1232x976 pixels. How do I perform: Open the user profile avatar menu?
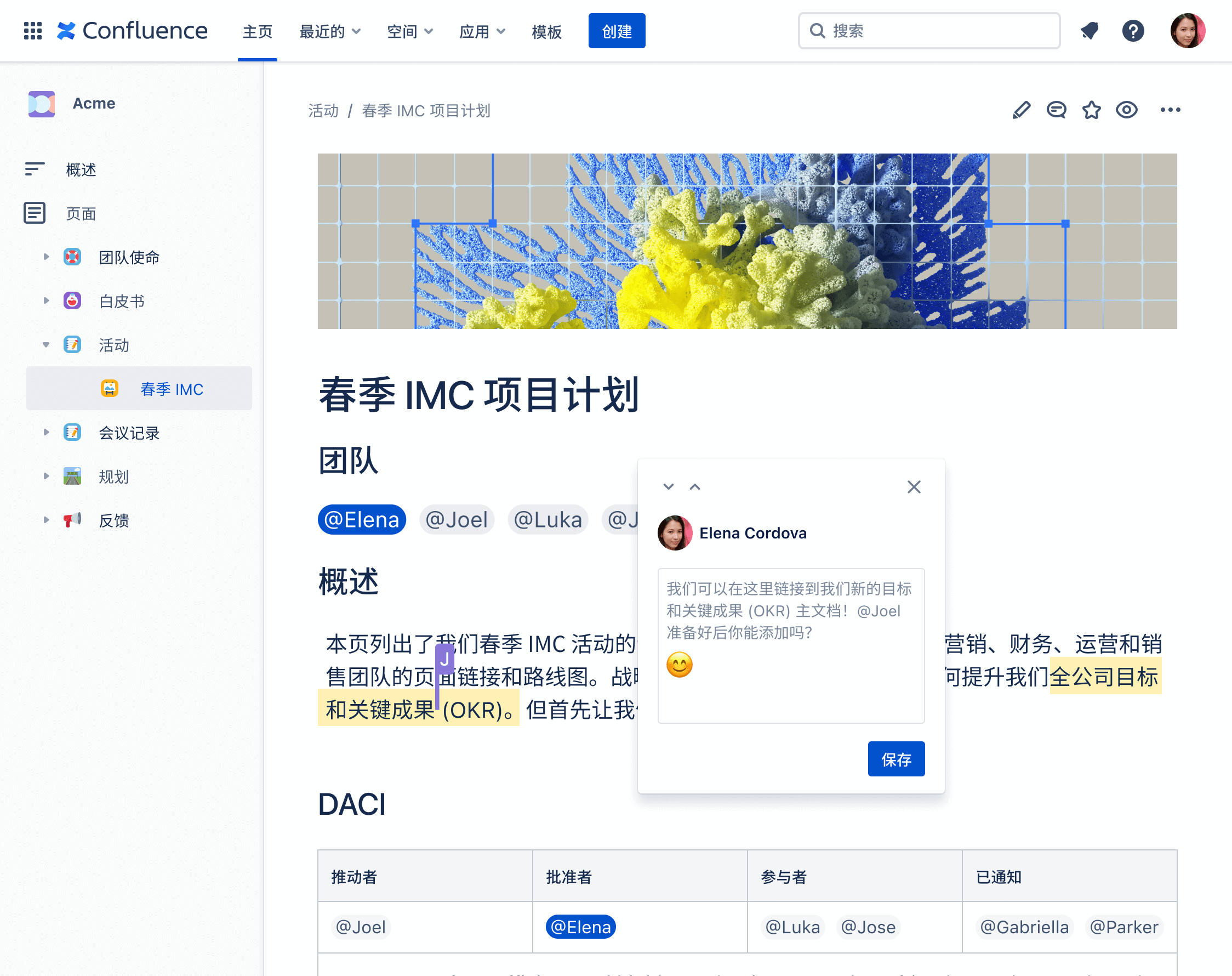click(x=1187, y=30)
